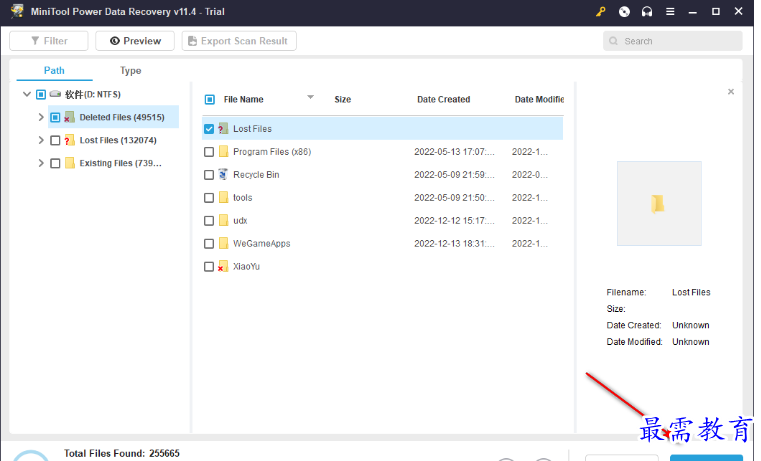761x461 pixels.
Task: Click Export Scan Result button
Action: pos(239,41)
